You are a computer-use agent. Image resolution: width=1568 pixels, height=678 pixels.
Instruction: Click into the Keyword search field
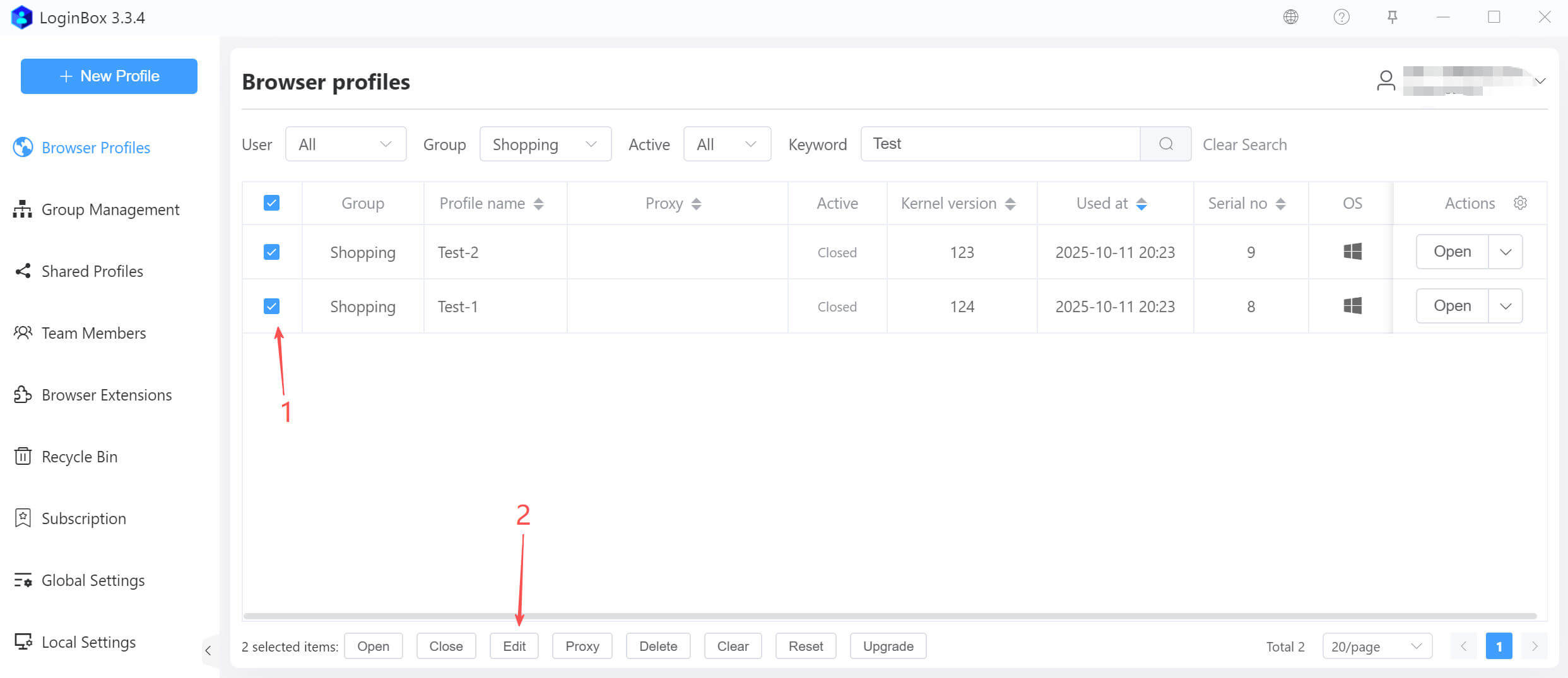[1000, 144]
